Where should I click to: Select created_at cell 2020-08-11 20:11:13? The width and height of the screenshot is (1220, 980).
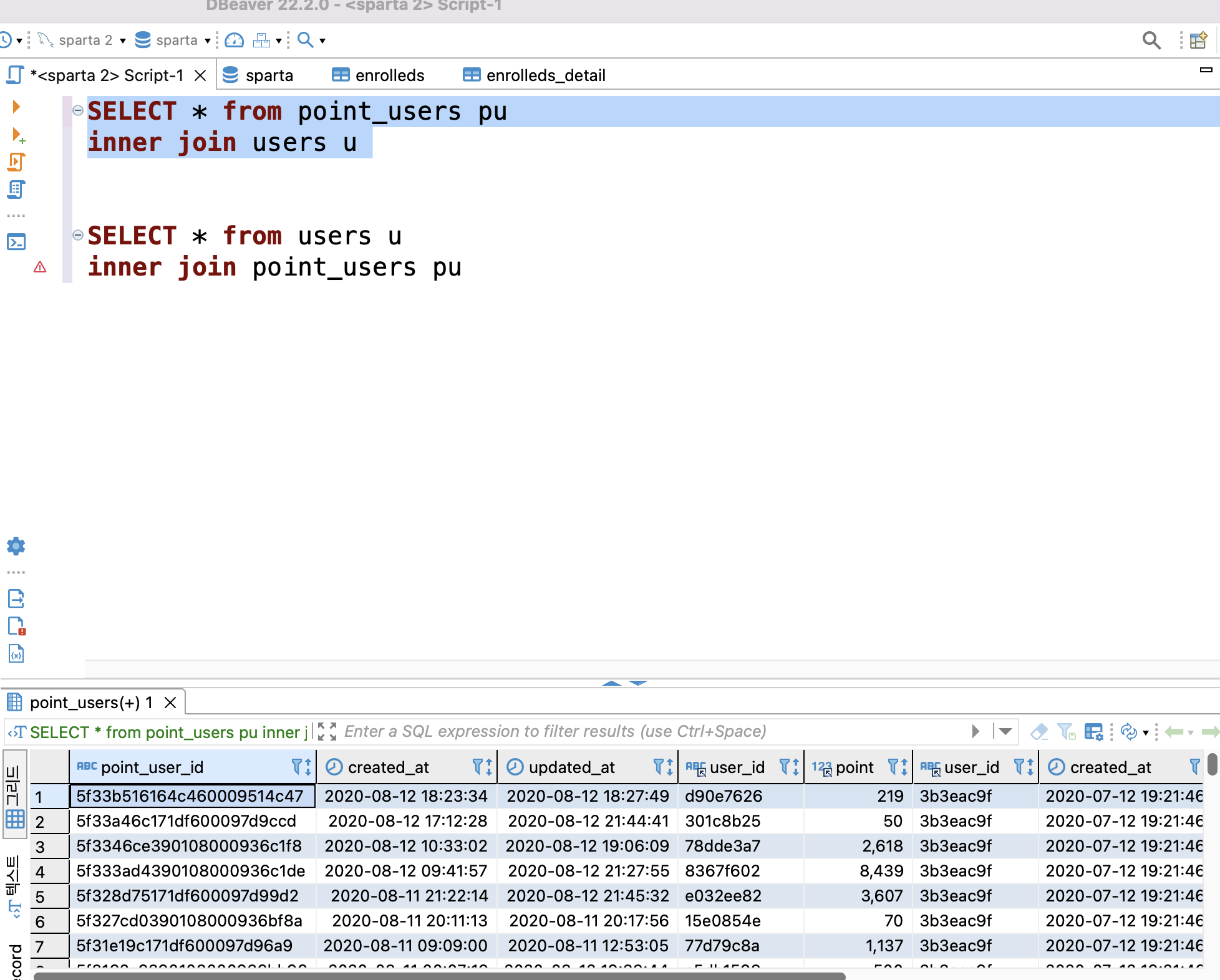[407, 921]
